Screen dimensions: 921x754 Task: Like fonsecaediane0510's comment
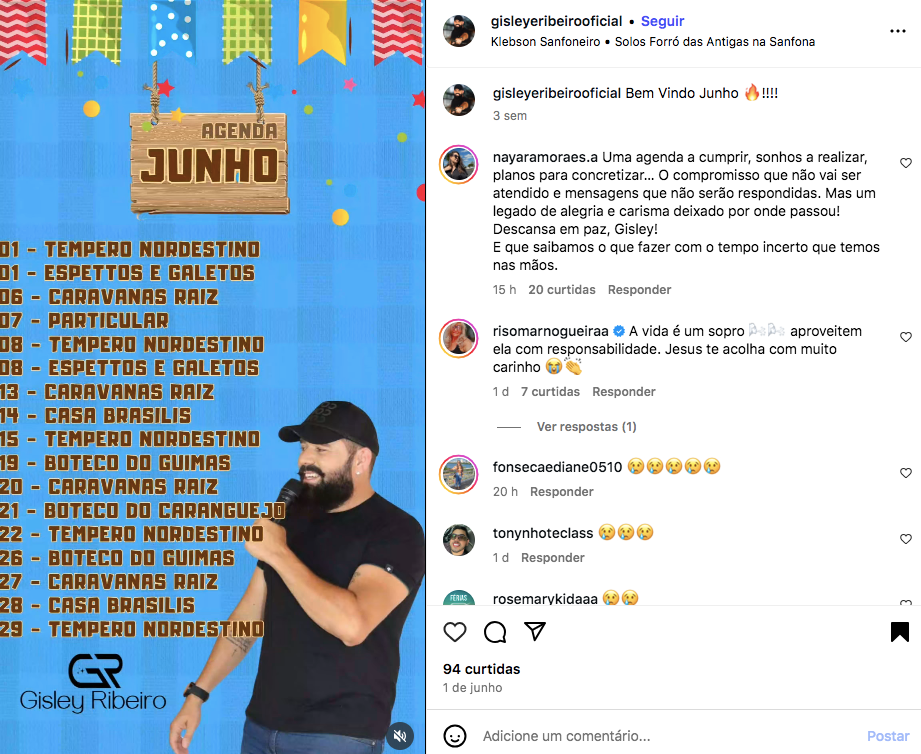click(x=906, y=473)
